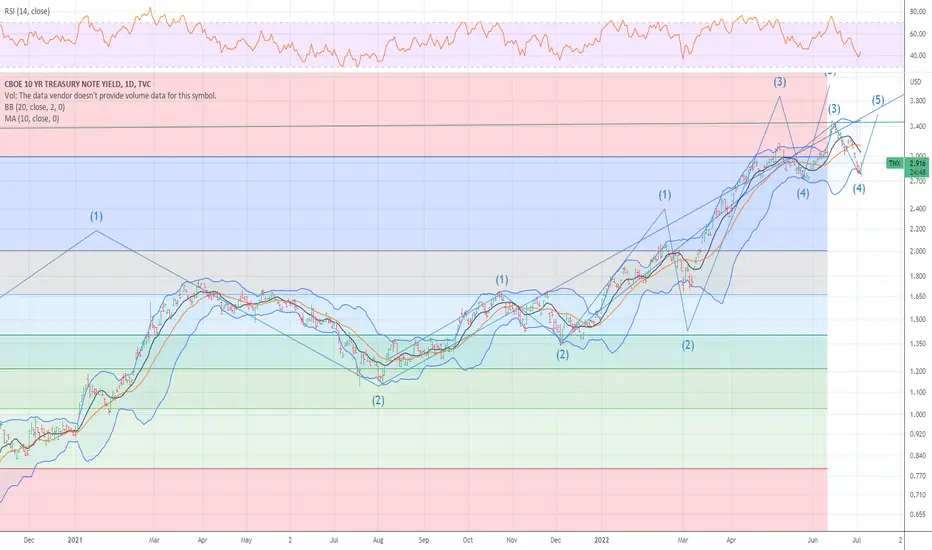Open the BB (20, close, 2, 0) indicator legend
Screen dimensions: 932x550
34,107
